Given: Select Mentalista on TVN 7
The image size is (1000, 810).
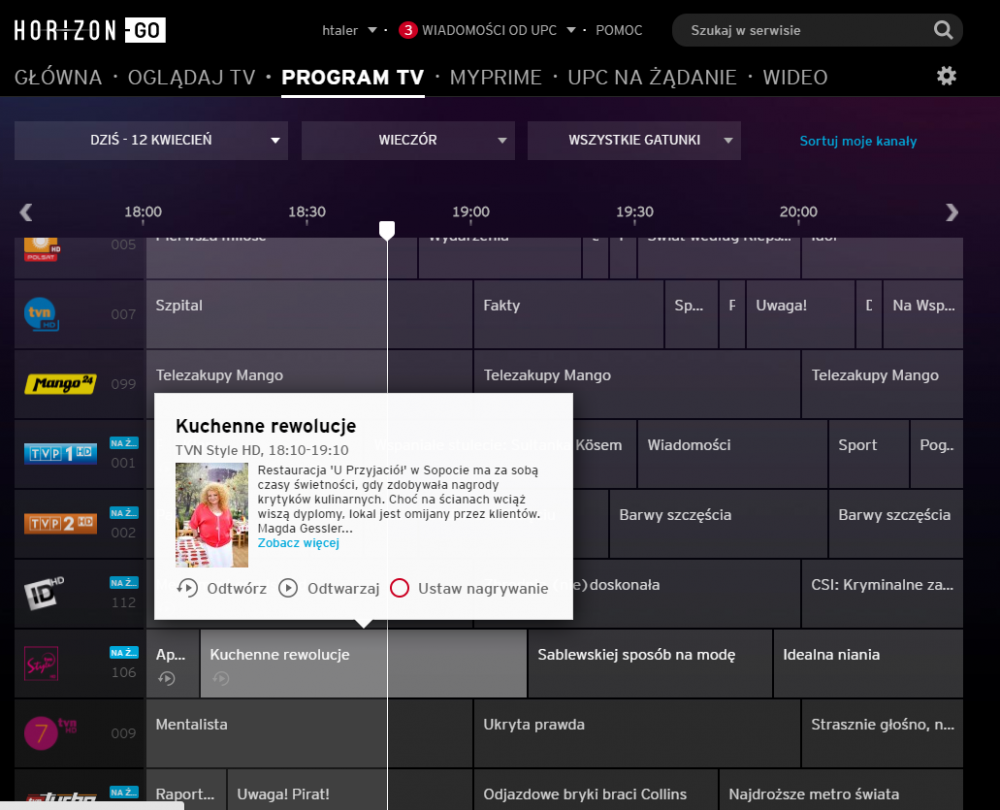Looking at the screenshot, I should point(309,733).
